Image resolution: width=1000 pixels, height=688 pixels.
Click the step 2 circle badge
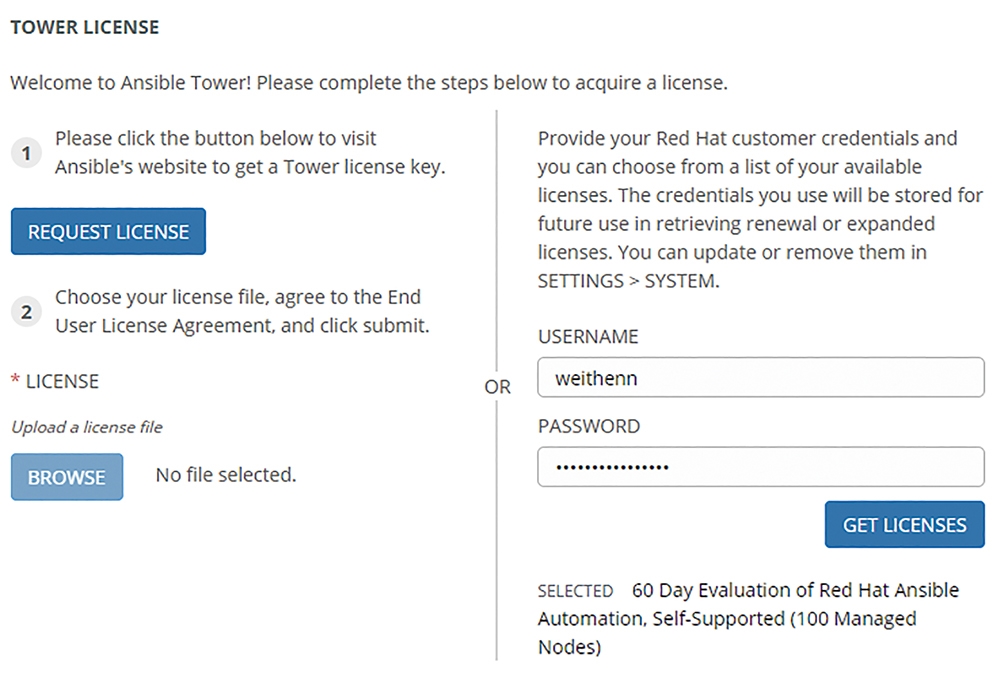26,312
